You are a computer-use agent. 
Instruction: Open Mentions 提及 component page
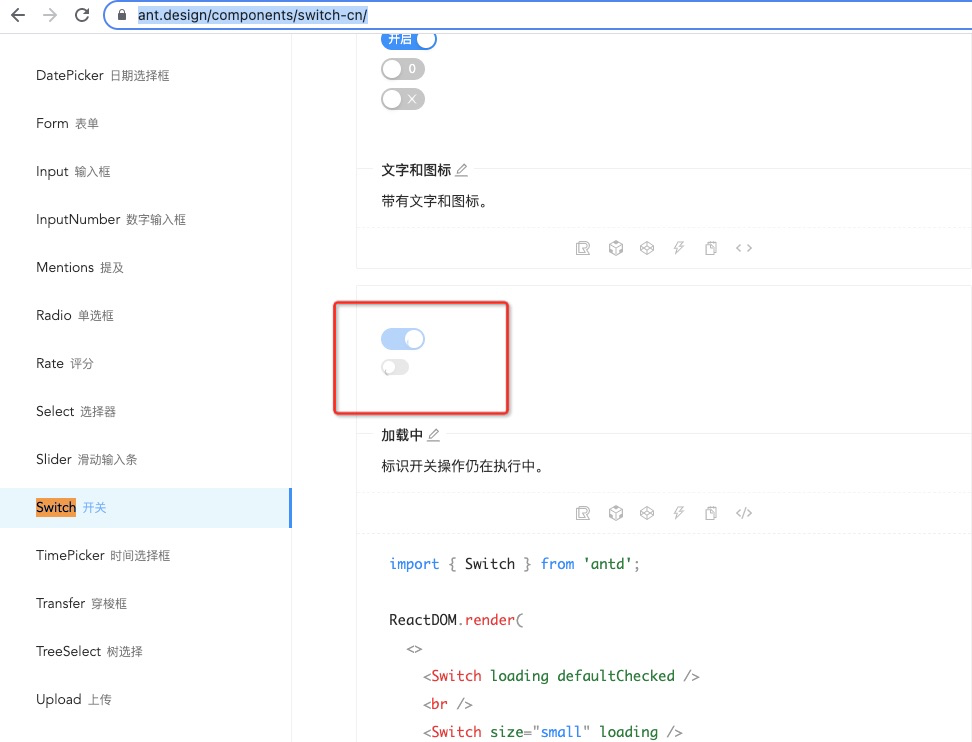coord(79,267)
